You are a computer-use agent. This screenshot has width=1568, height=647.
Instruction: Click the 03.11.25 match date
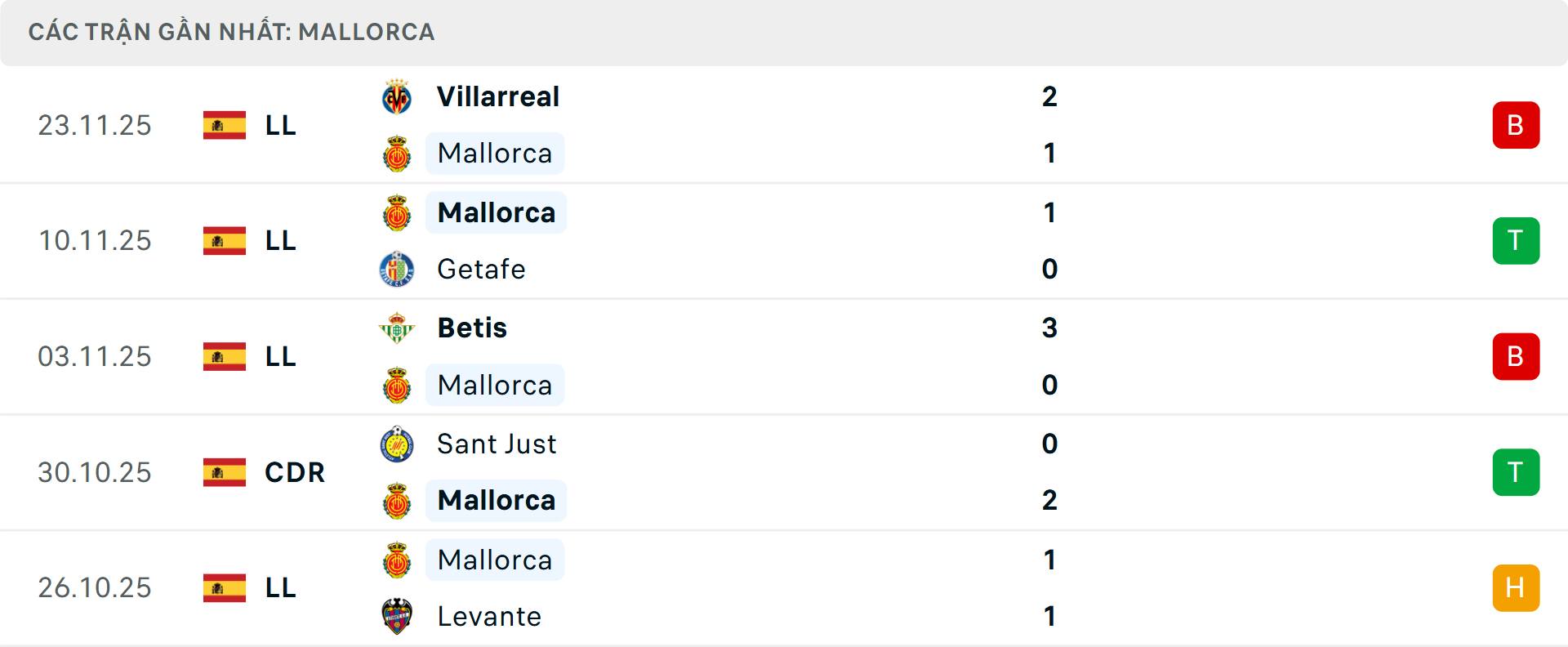click(95, 357)
